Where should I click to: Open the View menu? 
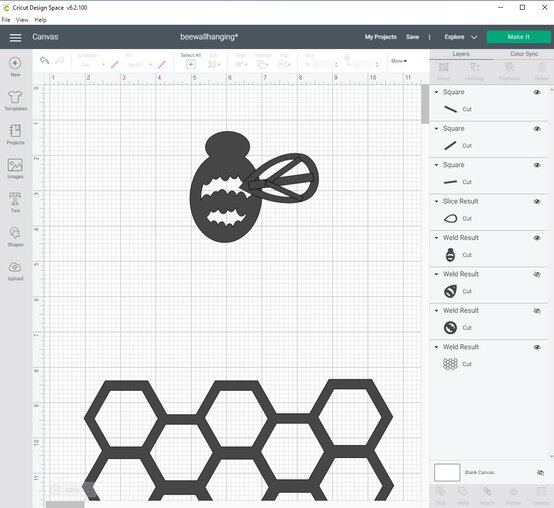tap(22, 20)
